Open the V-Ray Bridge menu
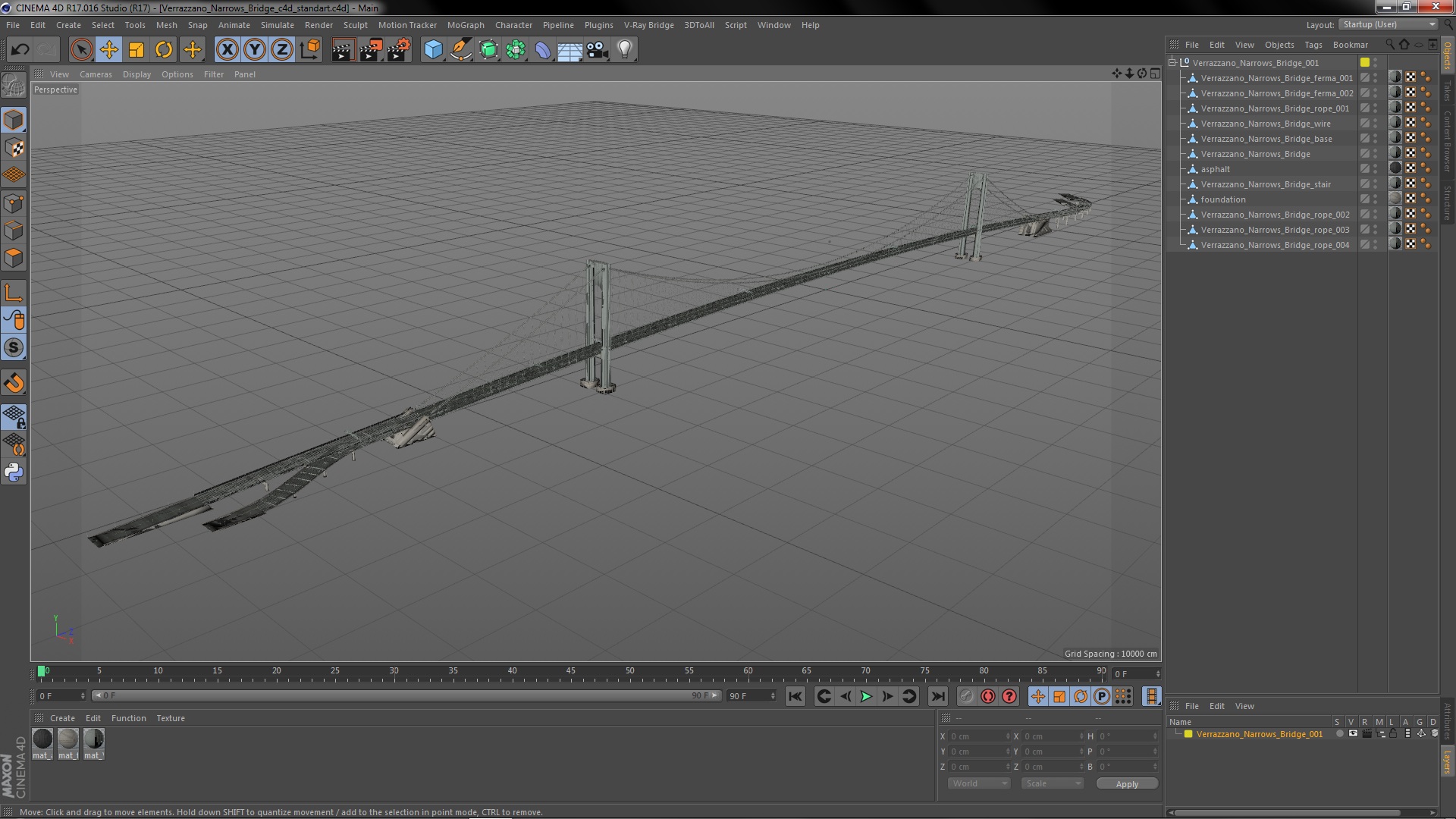Viewport: 1456px width, 819px height. (x=648, y=25)
